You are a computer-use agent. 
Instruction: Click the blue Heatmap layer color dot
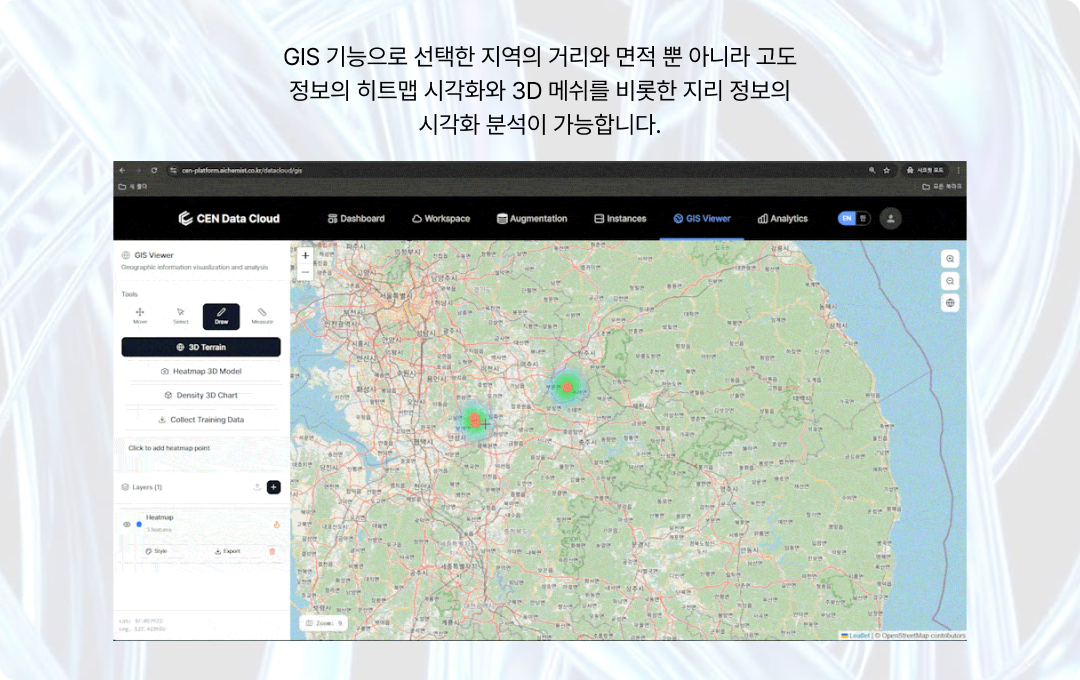pyautogui.click(x=139, y=524)
